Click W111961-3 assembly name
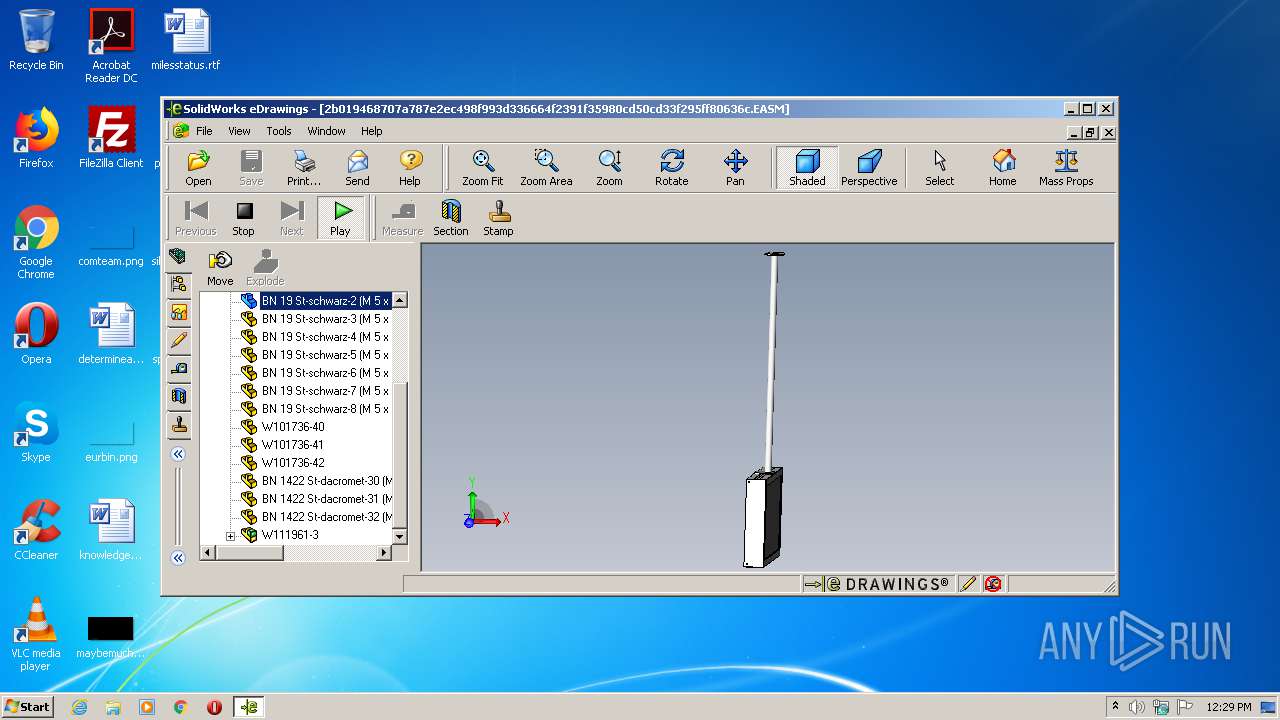This screenshot has width=1280, height=720. pyautogui.click(x=290, y=535)
